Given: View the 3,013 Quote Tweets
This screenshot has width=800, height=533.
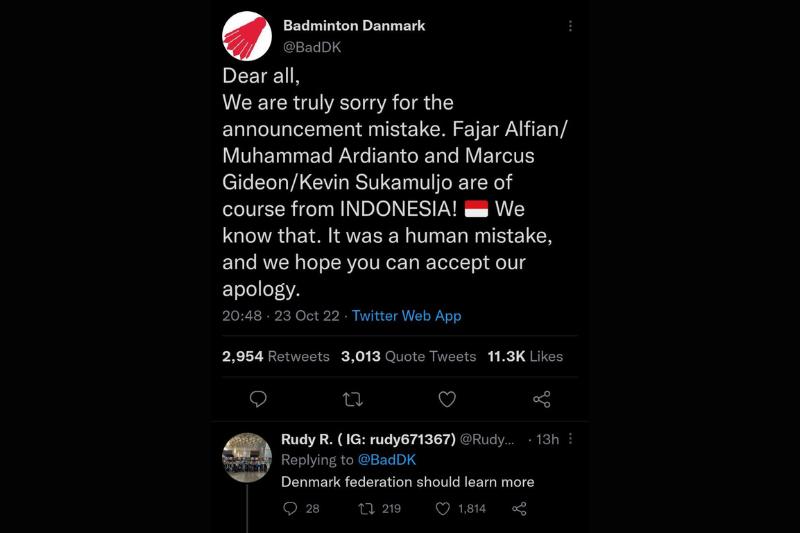Looking at the screenshot, I should point(408,356).
